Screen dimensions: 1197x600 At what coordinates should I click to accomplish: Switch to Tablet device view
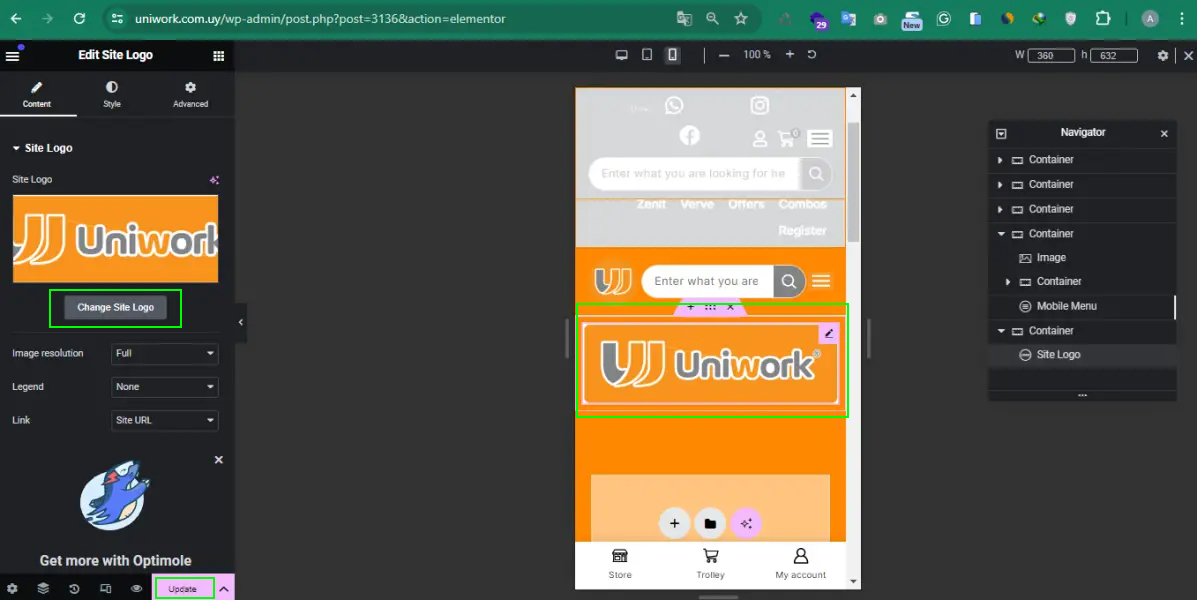tap(647, 55)
